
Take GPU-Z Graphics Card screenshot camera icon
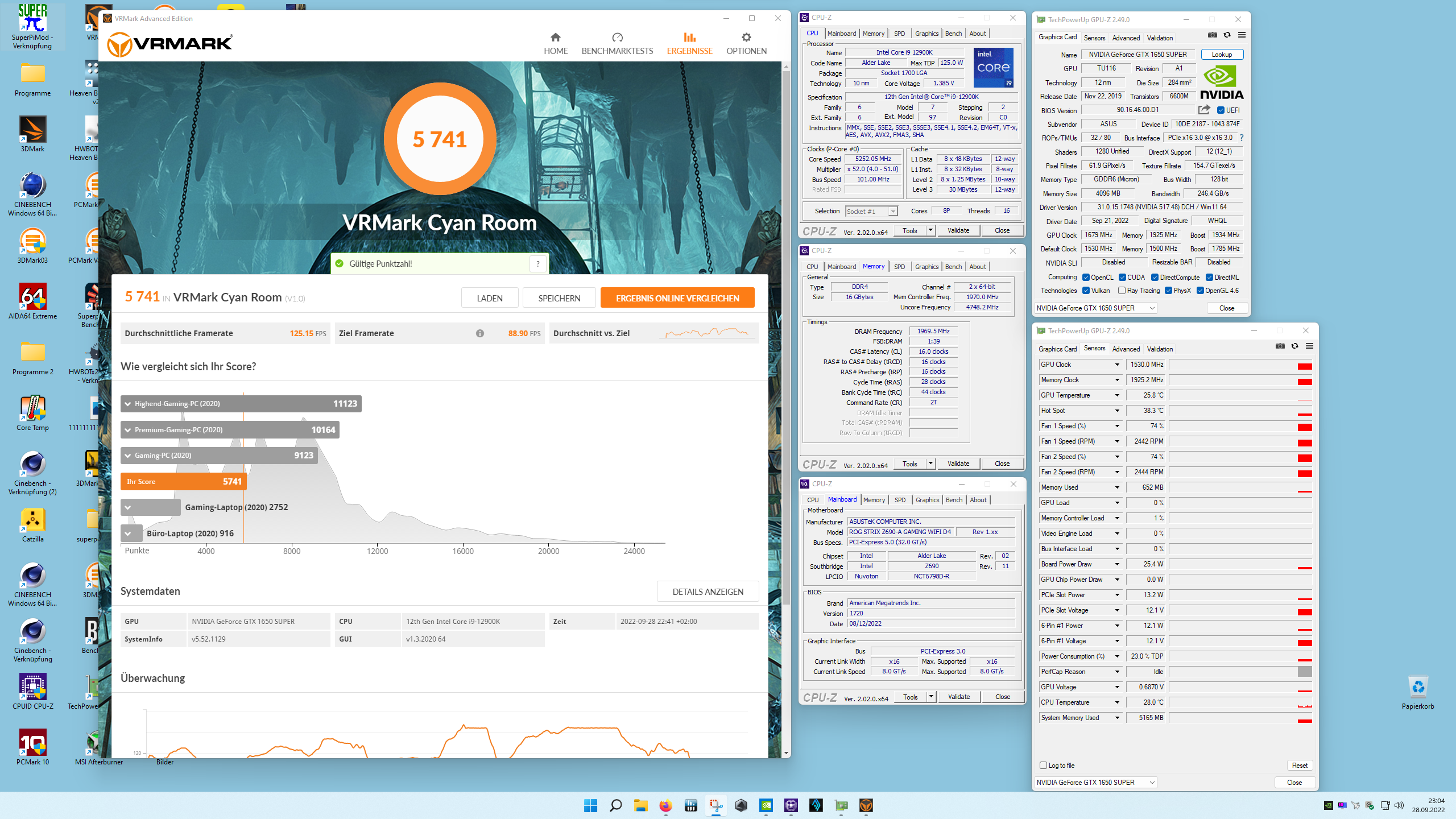pyautogui.click(x=1213, y=35)
